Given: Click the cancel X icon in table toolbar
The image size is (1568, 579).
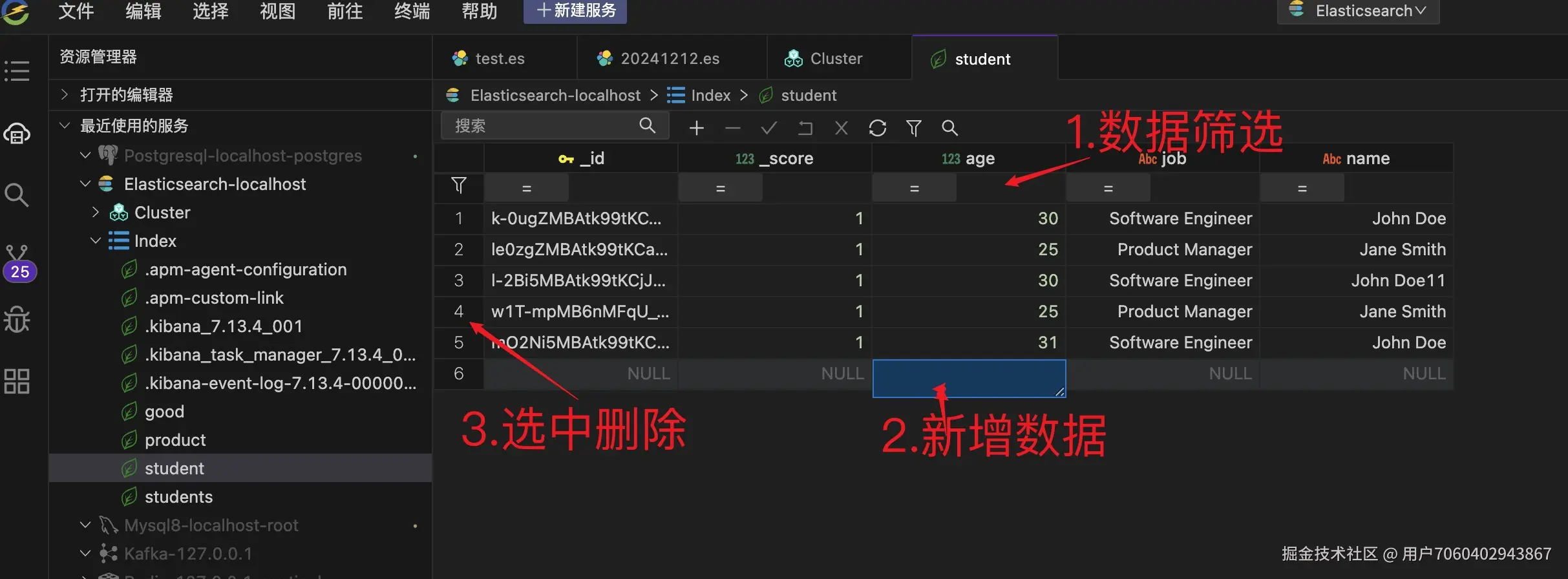Looking at the screenshot, I should [x=841, y=128].
